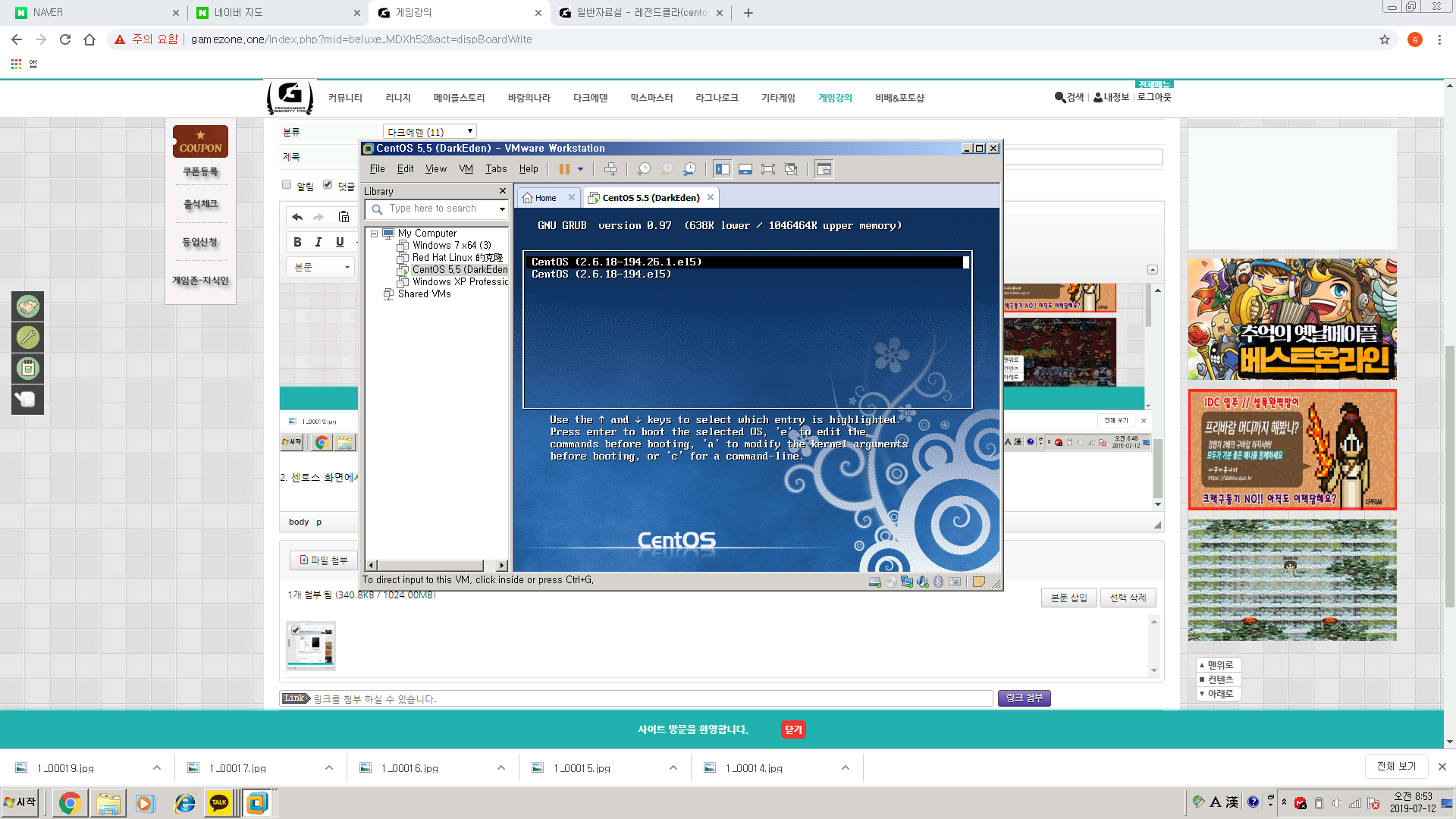Open KakaoTalk from the taskbar

pyautogui.click(x=219, y=803)
